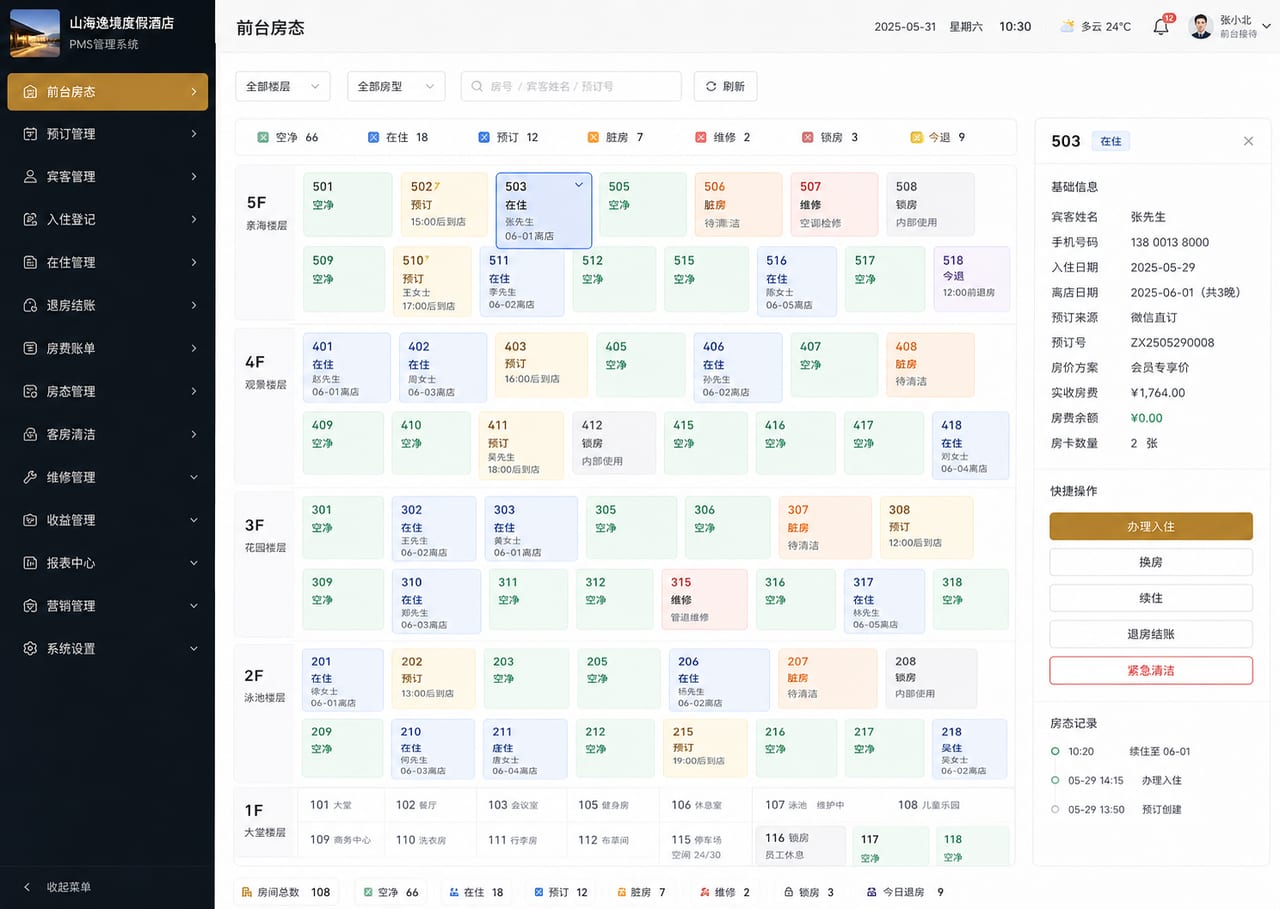Viewport: 1280px width, 909px height.
Task: Filter rooms by 在住 legend checkbox
Action: tap(373, 137)
